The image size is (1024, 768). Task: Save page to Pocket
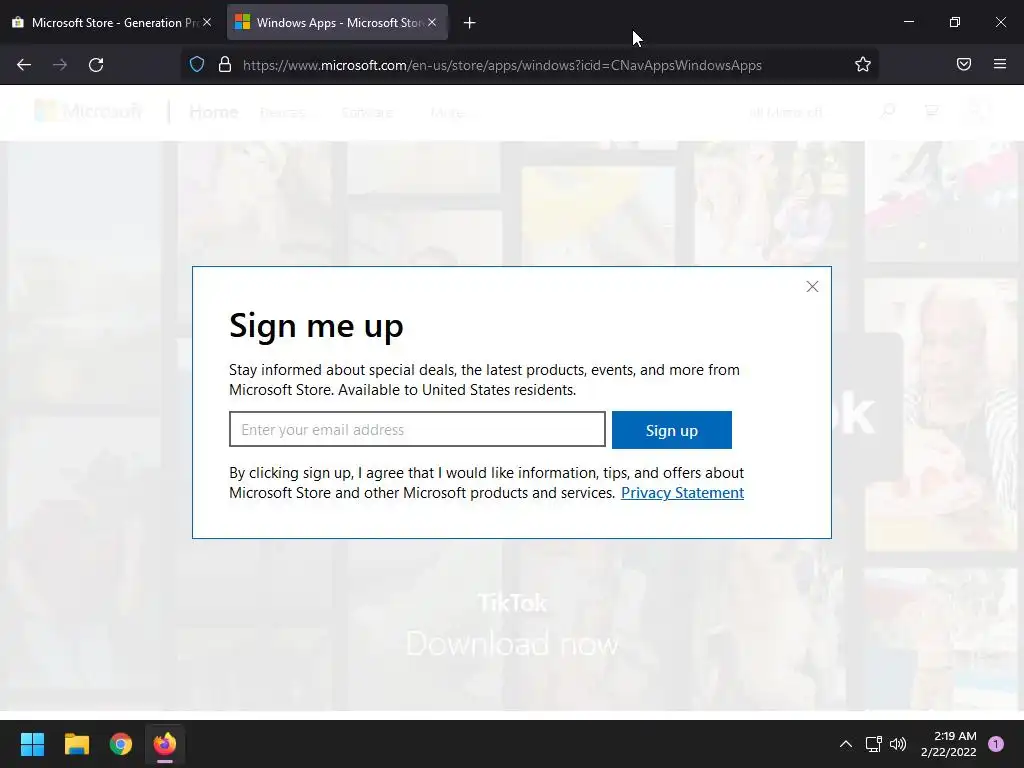coord(963,64)
